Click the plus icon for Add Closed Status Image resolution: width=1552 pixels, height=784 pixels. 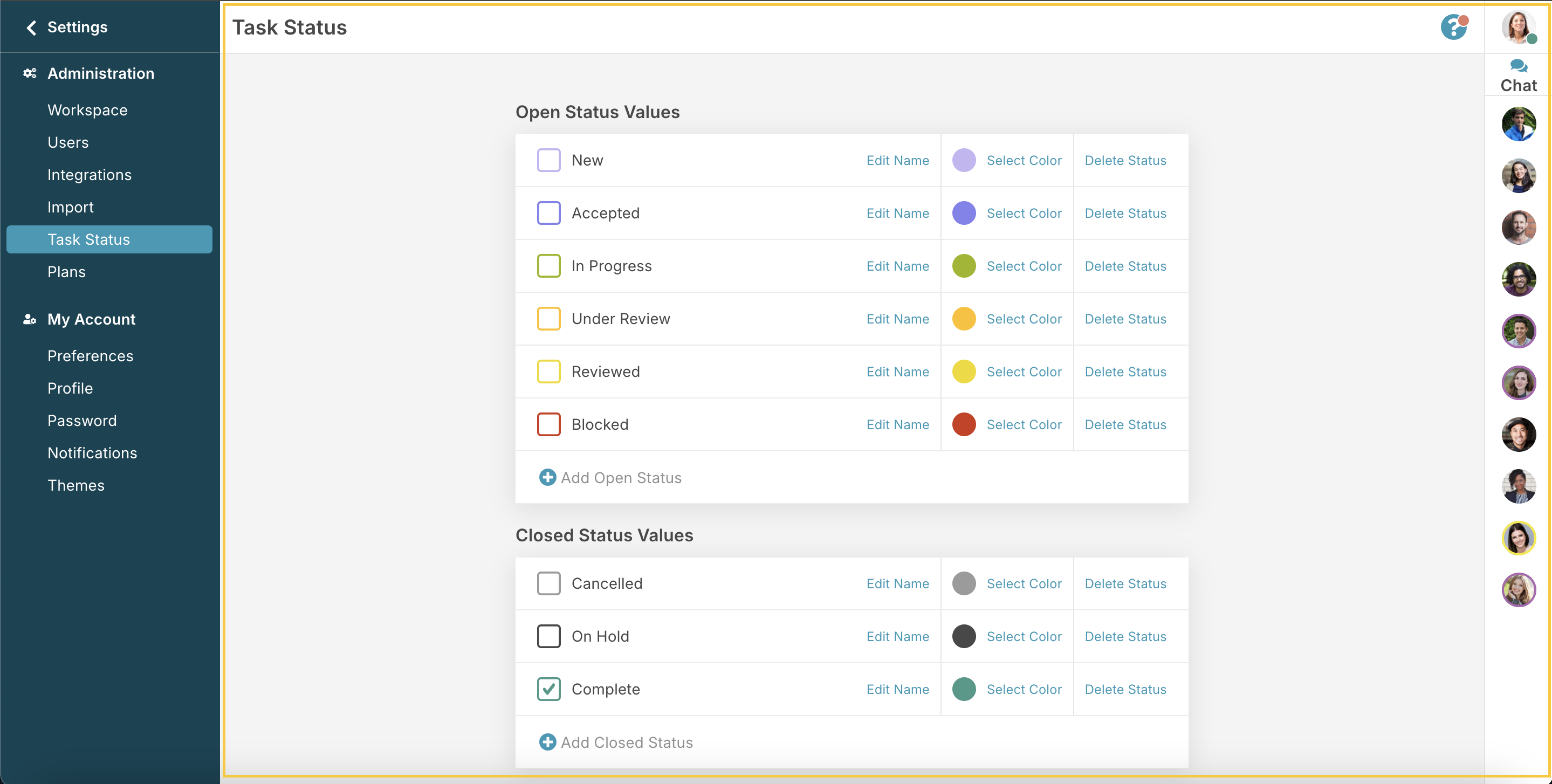tap(547, 742)
